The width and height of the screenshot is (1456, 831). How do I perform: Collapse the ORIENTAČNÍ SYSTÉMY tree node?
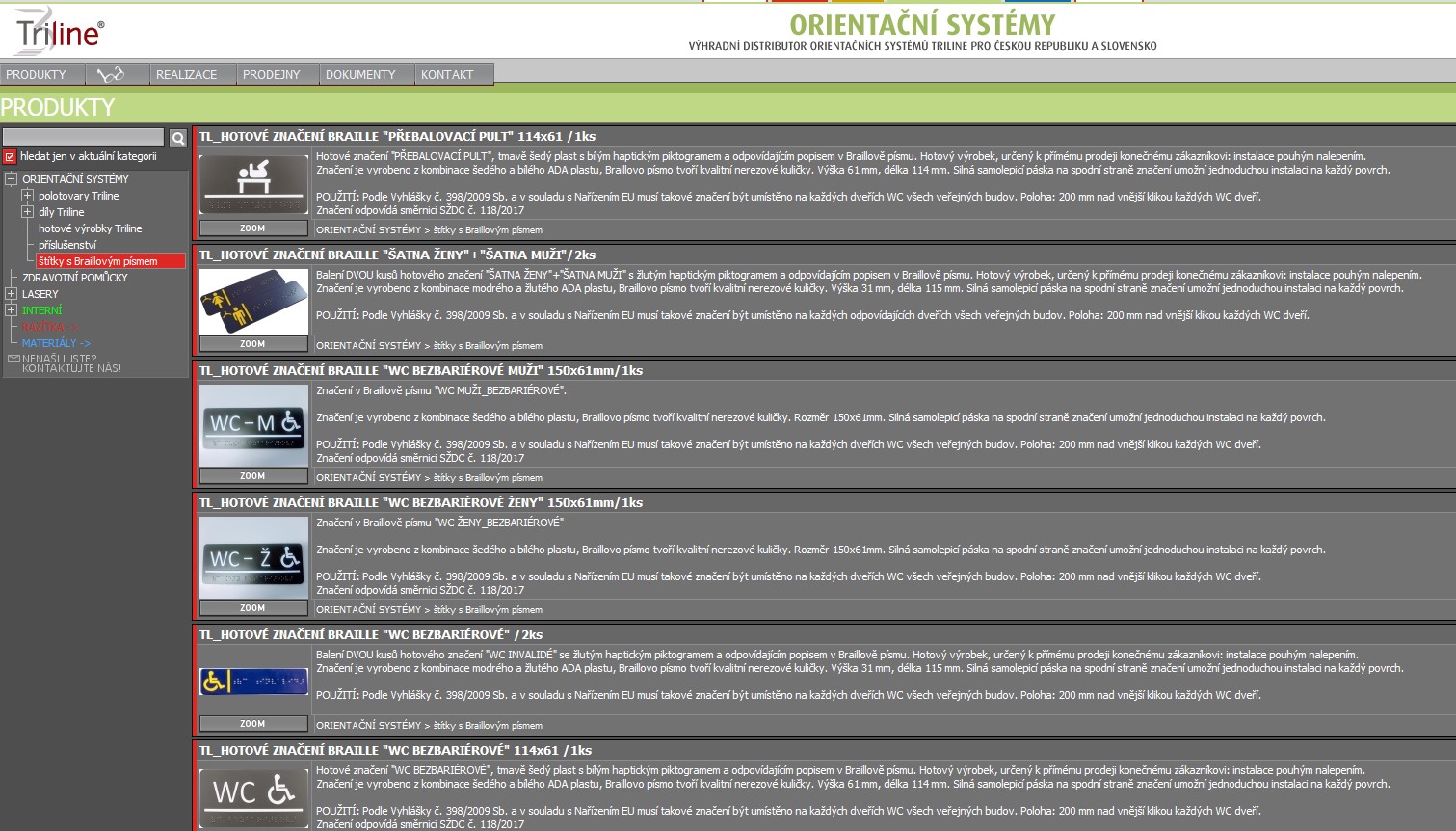tap(12, 179)
